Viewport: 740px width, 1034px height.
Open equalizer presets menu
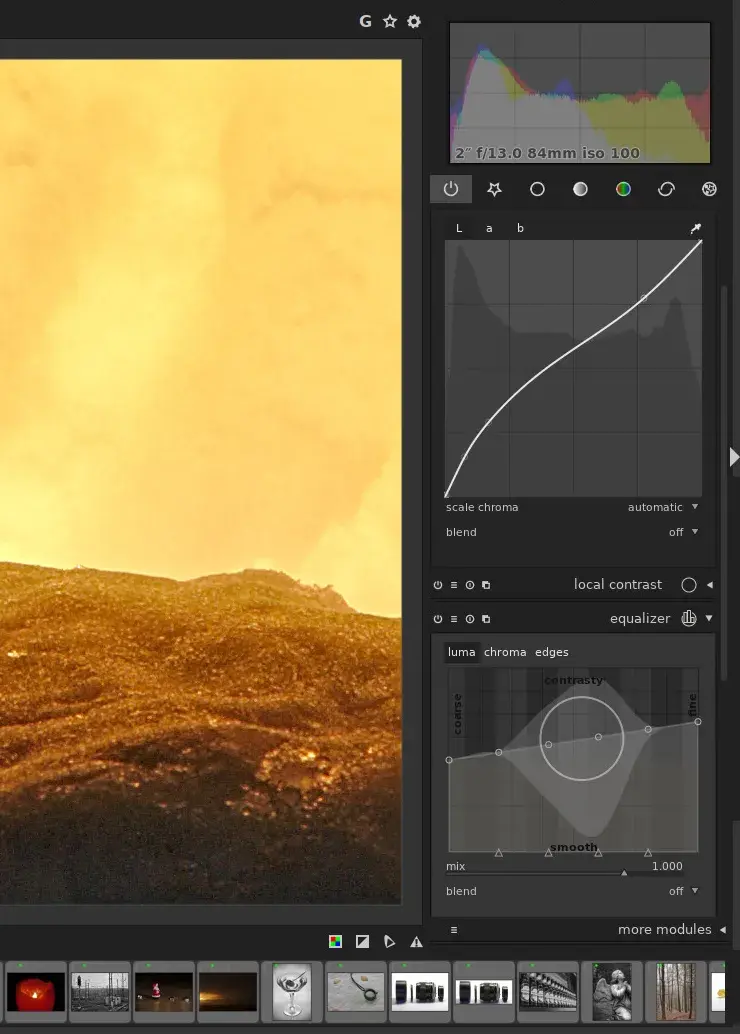coord(454,619)
